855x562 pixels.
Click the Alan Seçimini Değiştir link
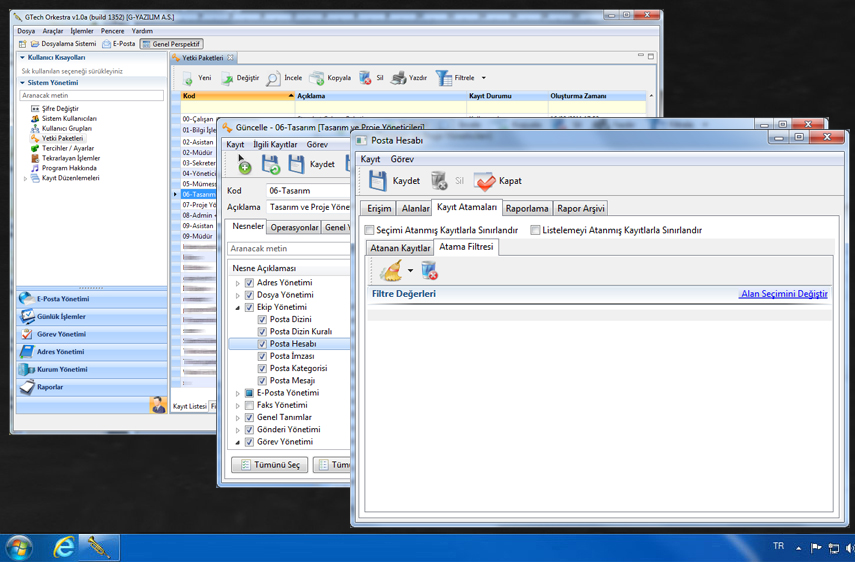tap(783, 294)
